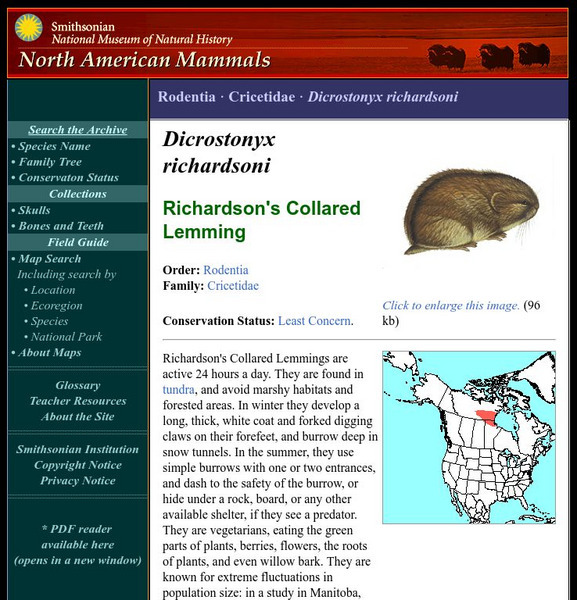Open Teacher Resources page

tap(78, 401)
